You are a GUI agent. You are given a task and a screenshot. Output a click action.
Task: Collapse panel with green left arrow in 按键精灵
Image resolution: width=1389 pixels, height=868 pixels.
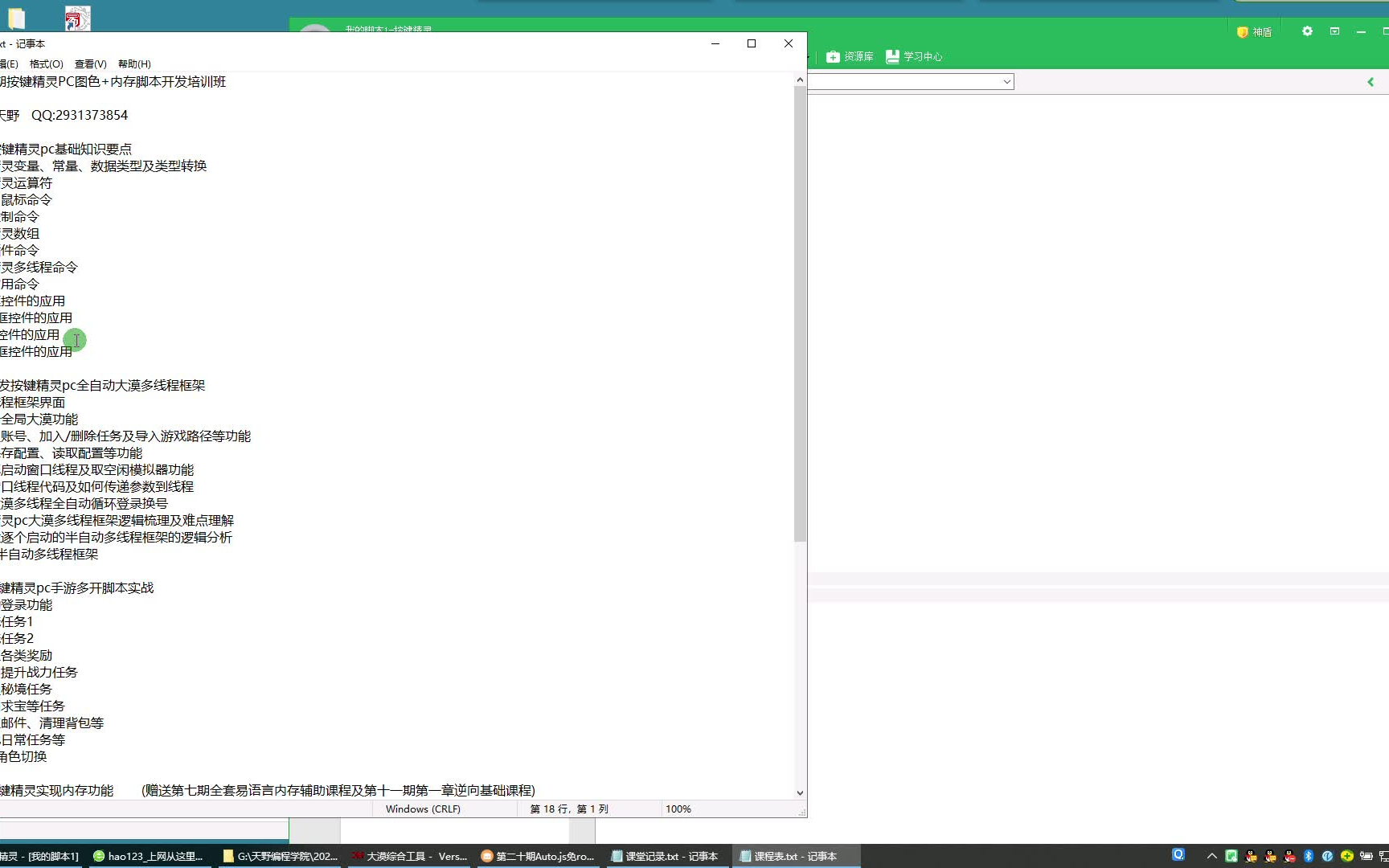[1371, 82]
